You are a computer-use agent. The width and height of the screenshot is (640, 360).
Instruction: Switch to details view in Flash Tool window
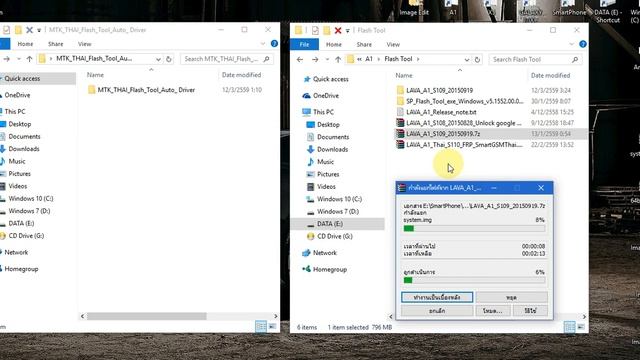[569, 327]
